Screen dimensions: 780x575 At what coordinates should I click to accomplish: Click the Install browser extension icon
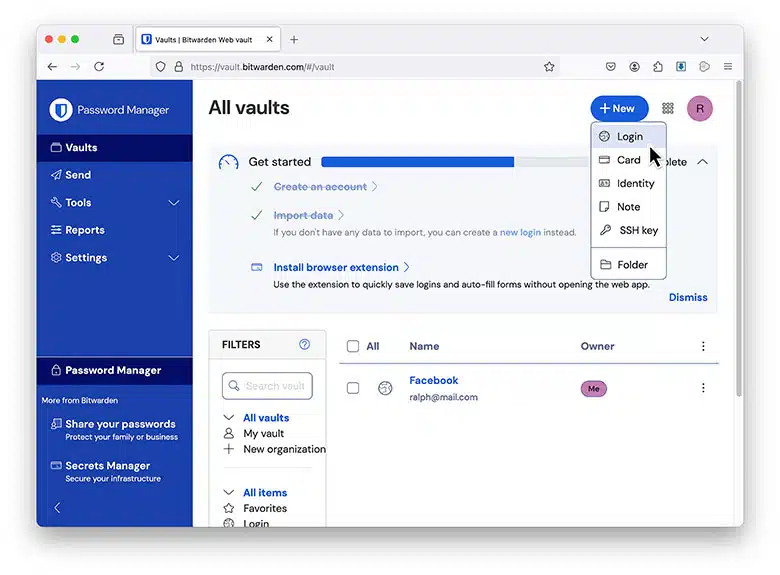(x=256, y=267)
